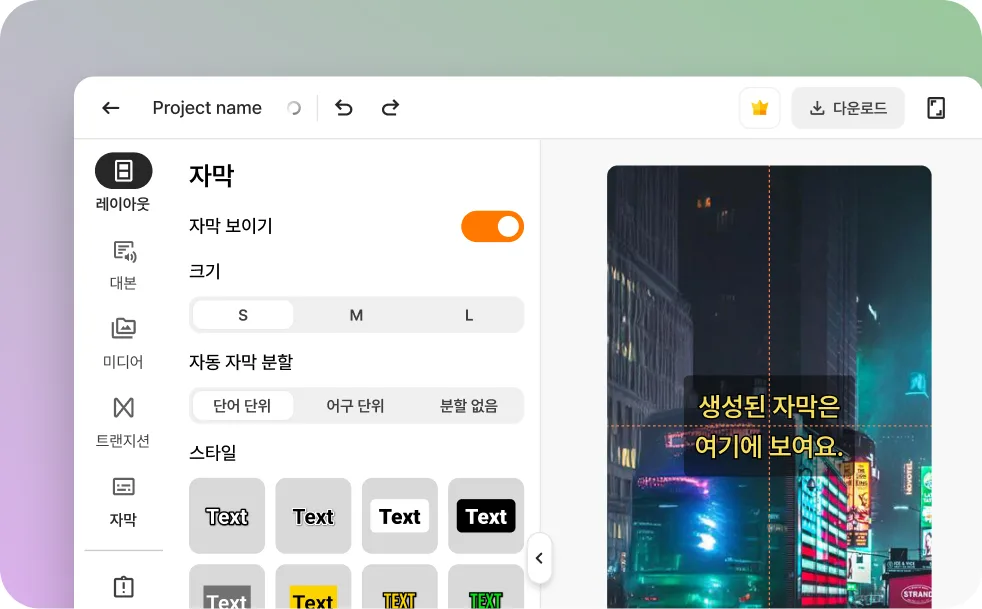Click the loading spinner beside Project name
Viewport: 982px width, 609px height.
point(294,108)
